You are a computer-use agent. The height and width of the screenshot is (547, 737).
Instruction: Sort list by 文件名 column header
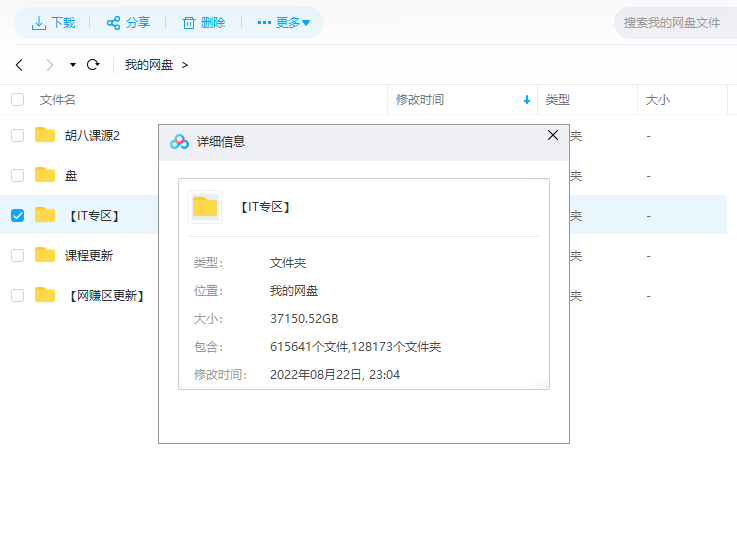coord(58,100)
